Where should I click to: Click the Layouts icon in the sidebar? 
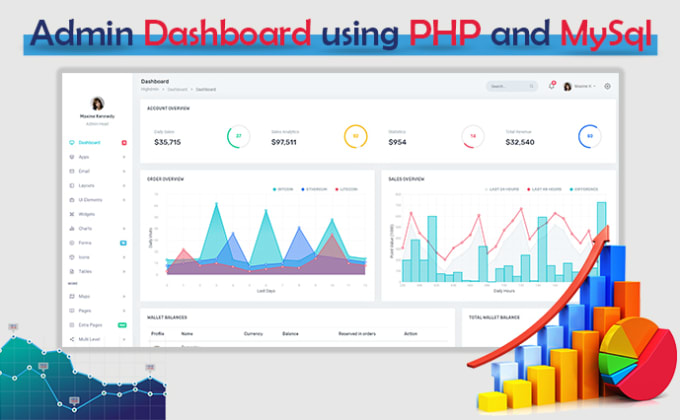click(72, 185)
